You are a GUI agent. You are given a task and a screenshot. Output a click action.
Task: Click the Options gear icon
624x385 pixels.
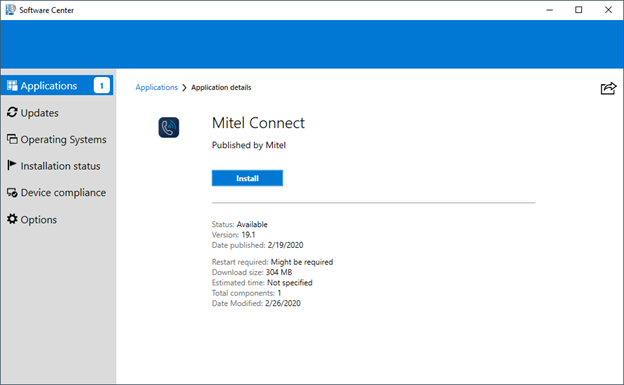point(12,219)
